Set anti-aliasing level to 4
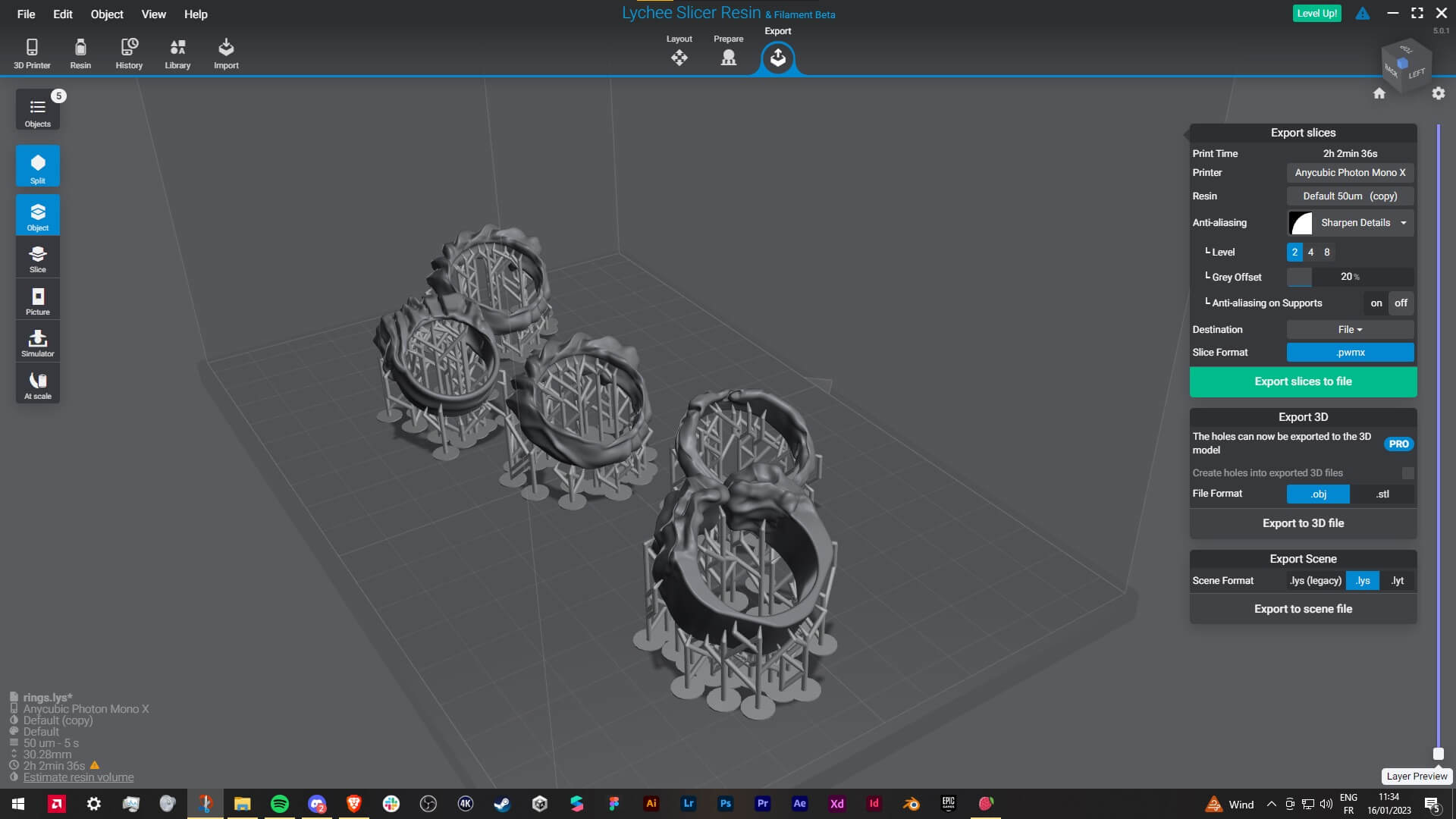This screenshot has width=1456, height=819. click(x=1310, y=252)
